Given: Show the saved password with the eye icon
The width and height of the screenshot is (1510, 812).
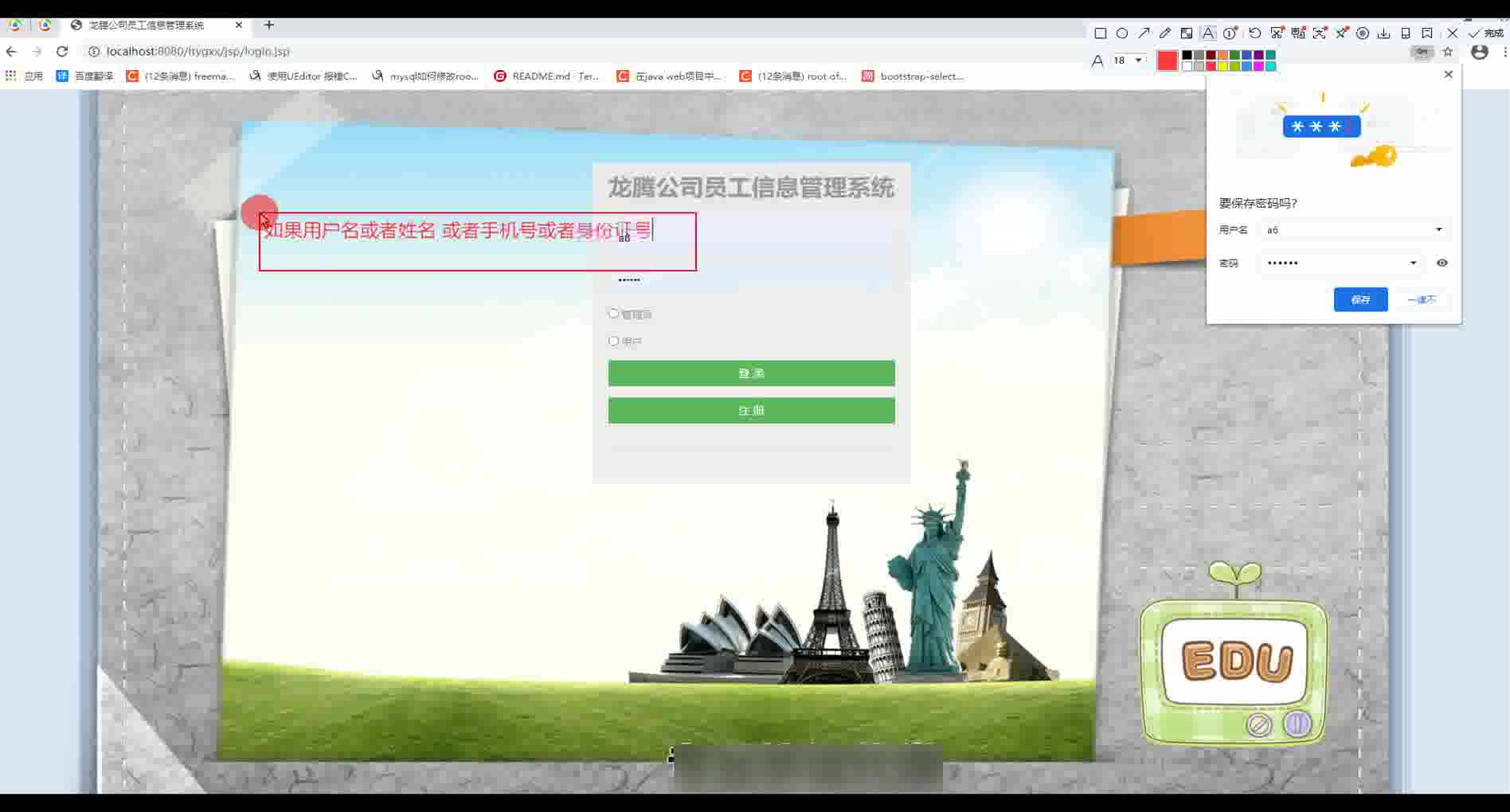Looking at the screenshot, I should point(1442,263).
